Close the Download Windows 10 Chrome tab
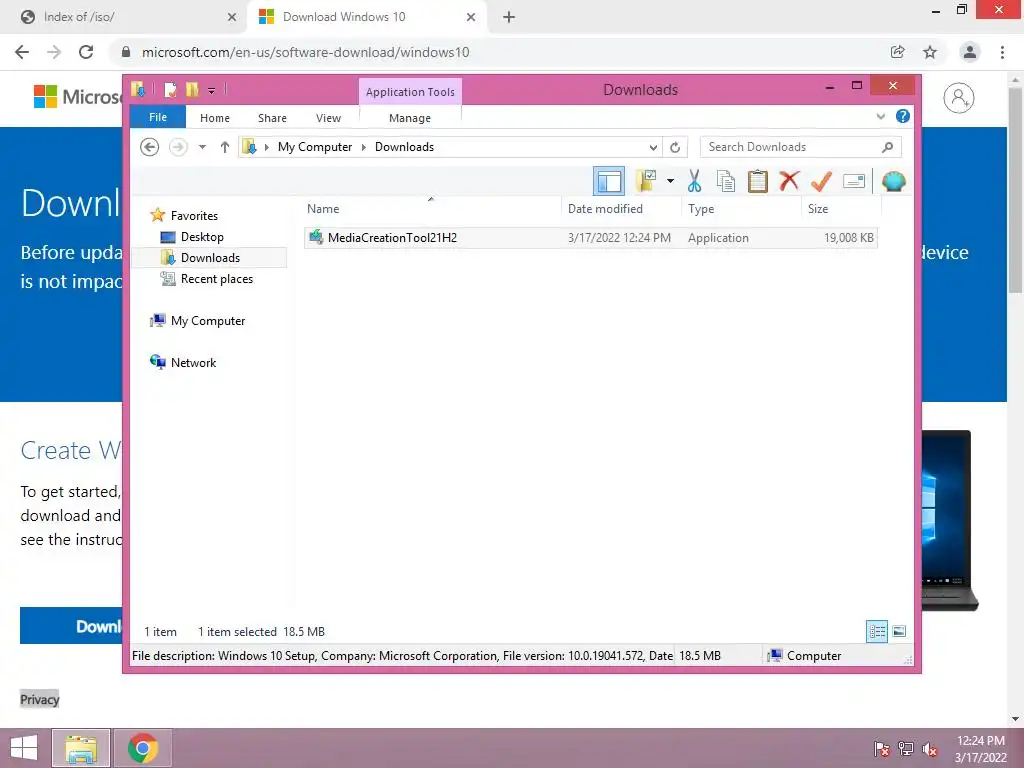Screen dimensions: 1024x768 [x=471, y=17]
